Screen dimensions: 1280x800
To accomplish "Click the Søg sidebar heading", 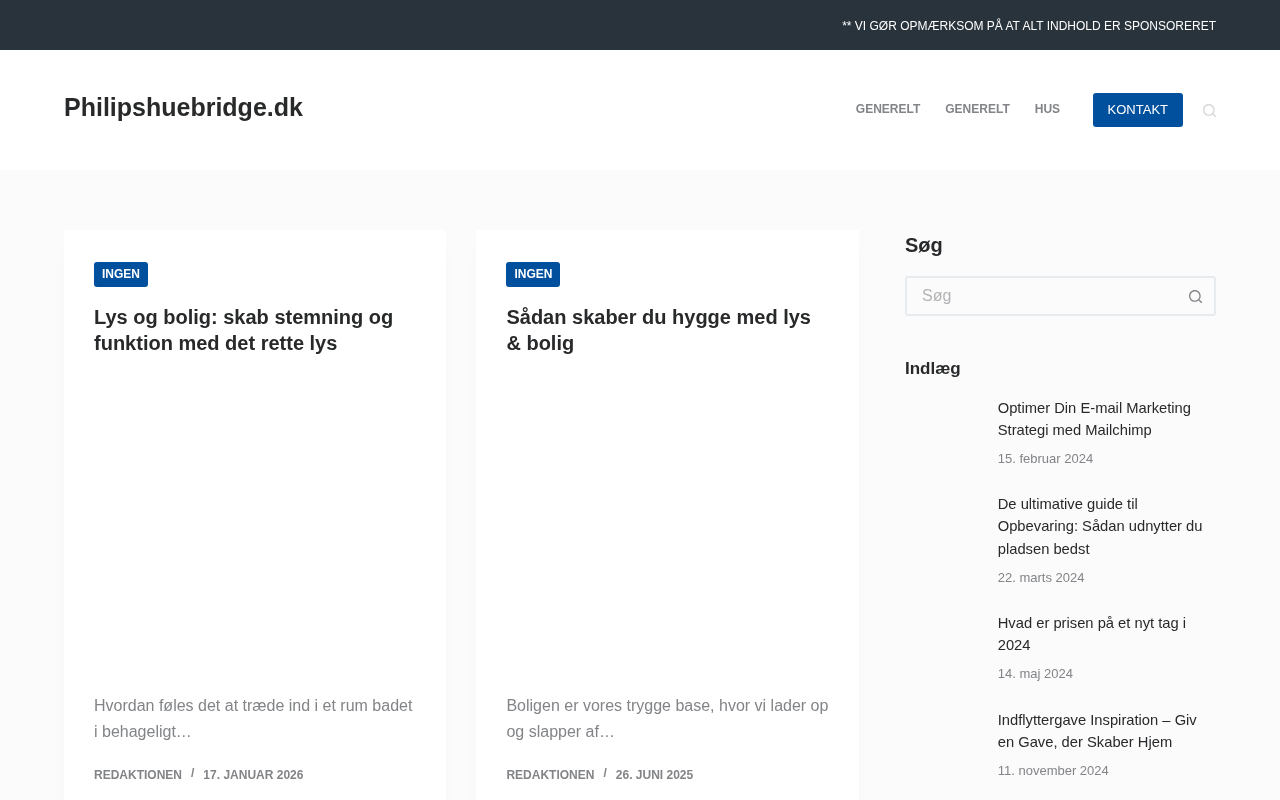I will [x=924, y=245].
